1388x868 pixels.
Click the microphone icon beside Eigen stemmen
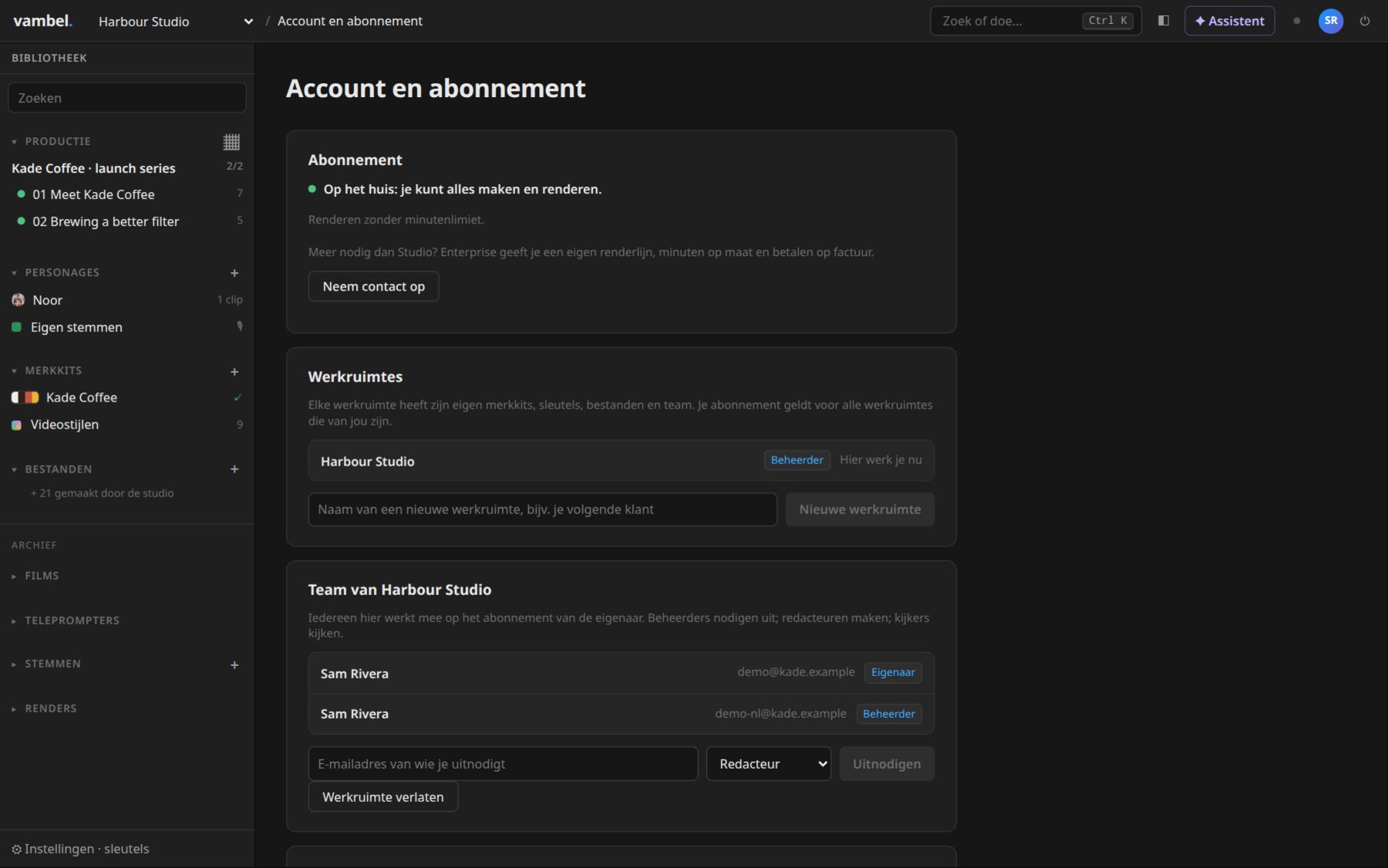click(x=240, y=326)
